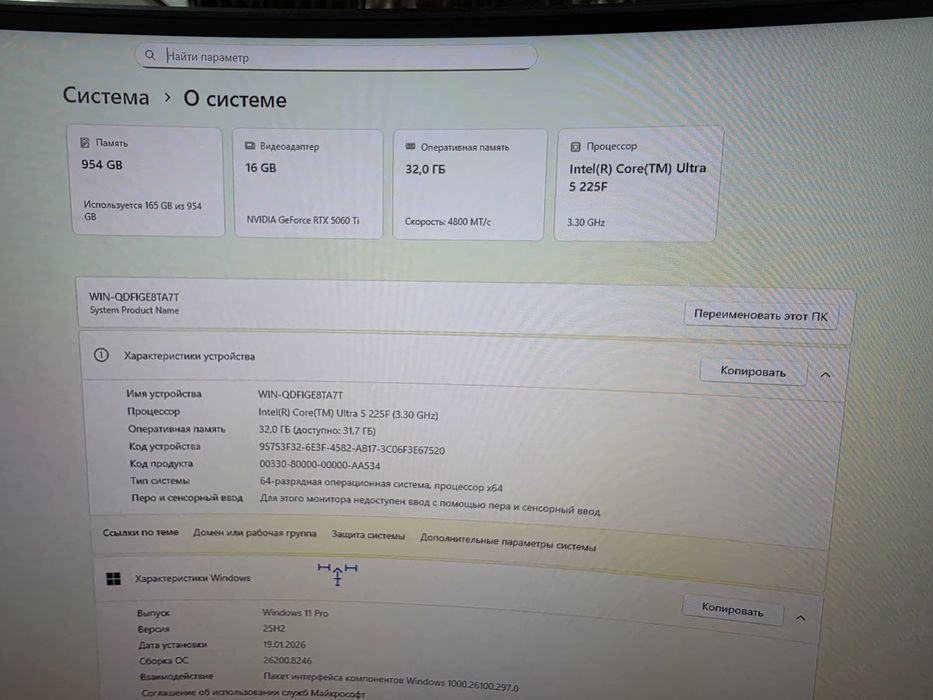Viewport: 933px width, 700px height.
Task: Collapse the Характеристики Windows section chevron
Action: click(x=801, y=618)
